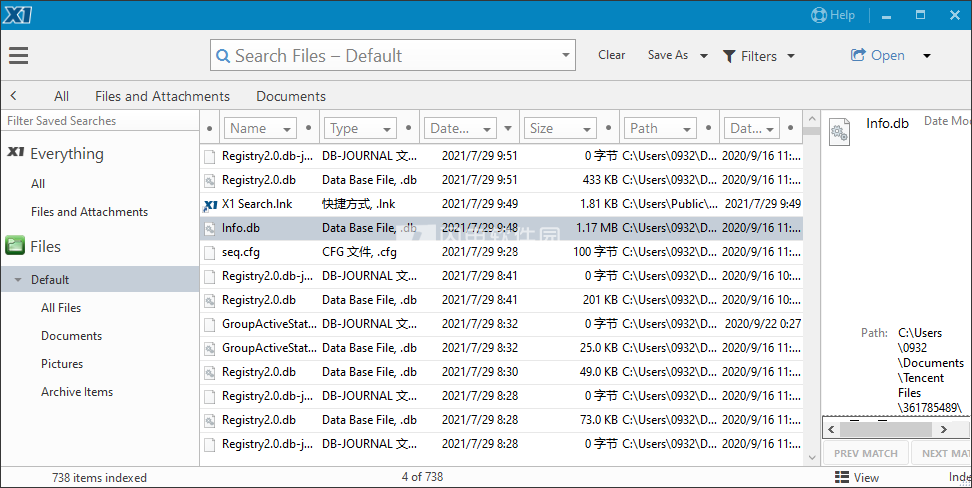This screenshot has height=488, width=972.
Task: Select the X1 Search.lnk file name
Action: tap(257, 204)
